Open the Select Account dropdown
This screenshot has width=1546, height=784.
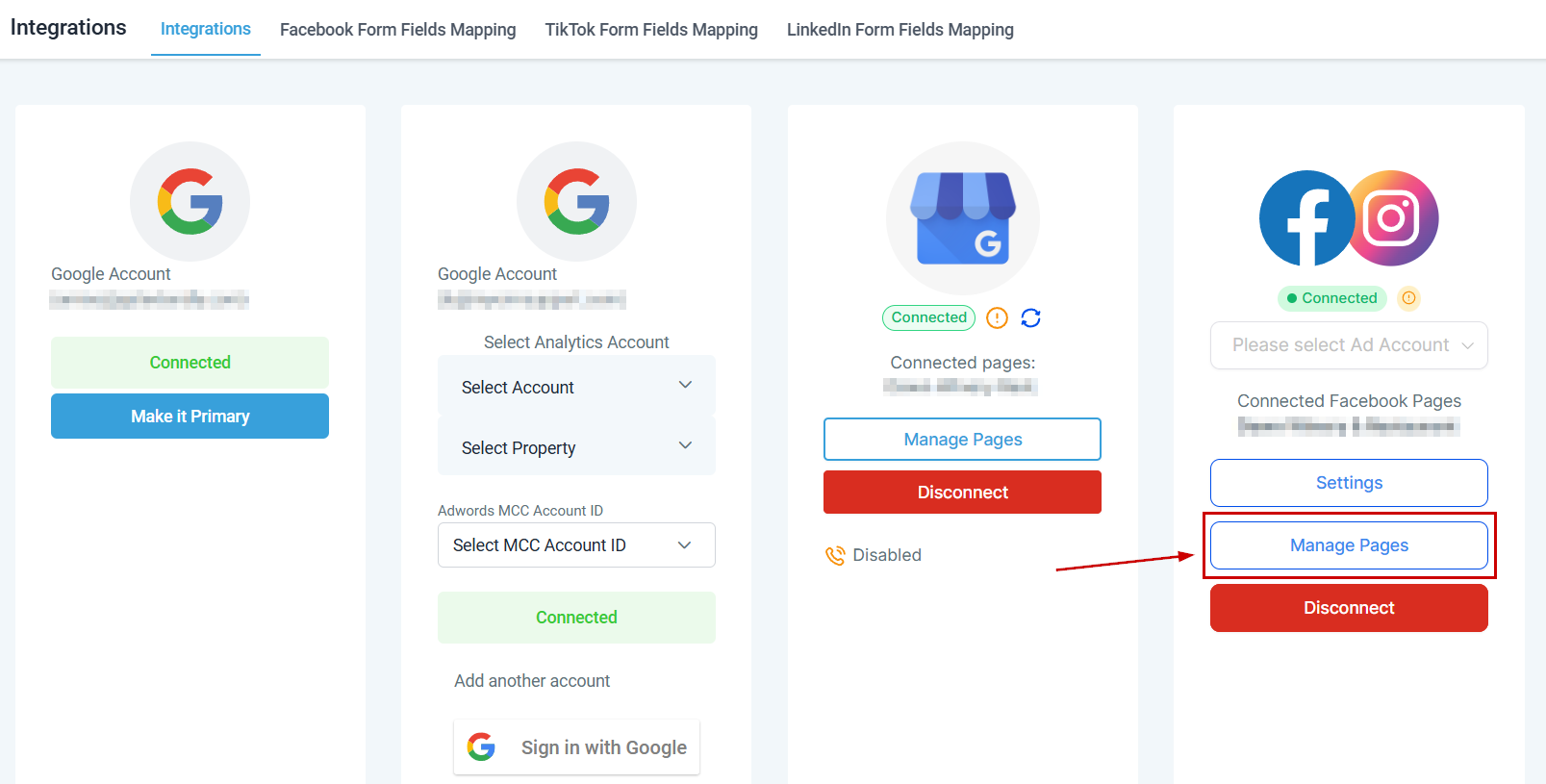pyautogui.click(x=576, y=387)
